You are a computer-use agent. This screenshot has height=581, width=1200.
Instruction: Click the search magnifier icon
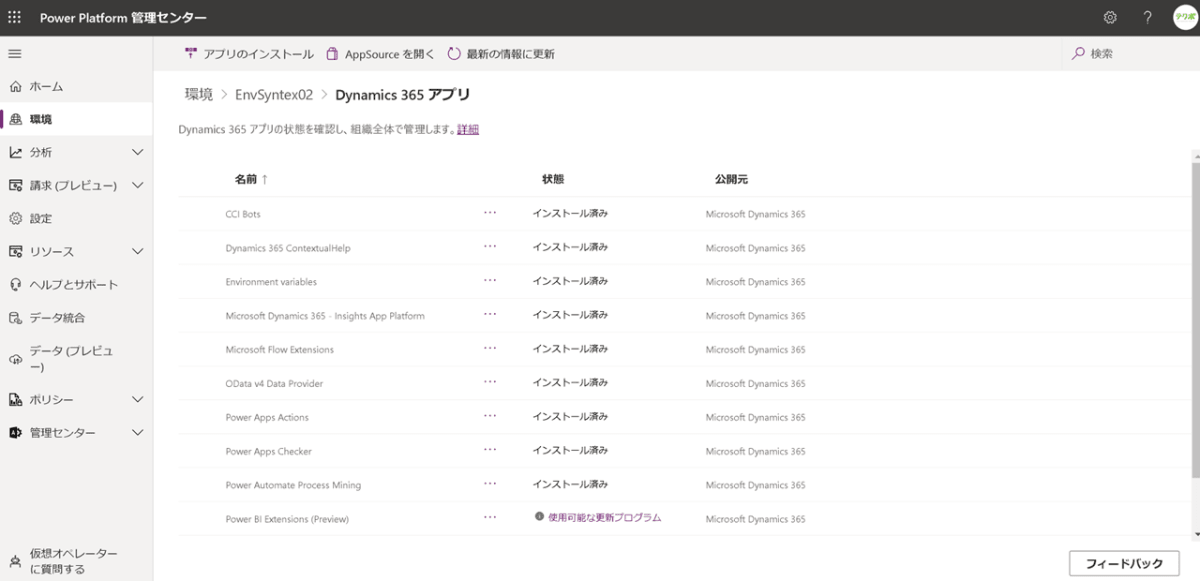point(1078,53)
